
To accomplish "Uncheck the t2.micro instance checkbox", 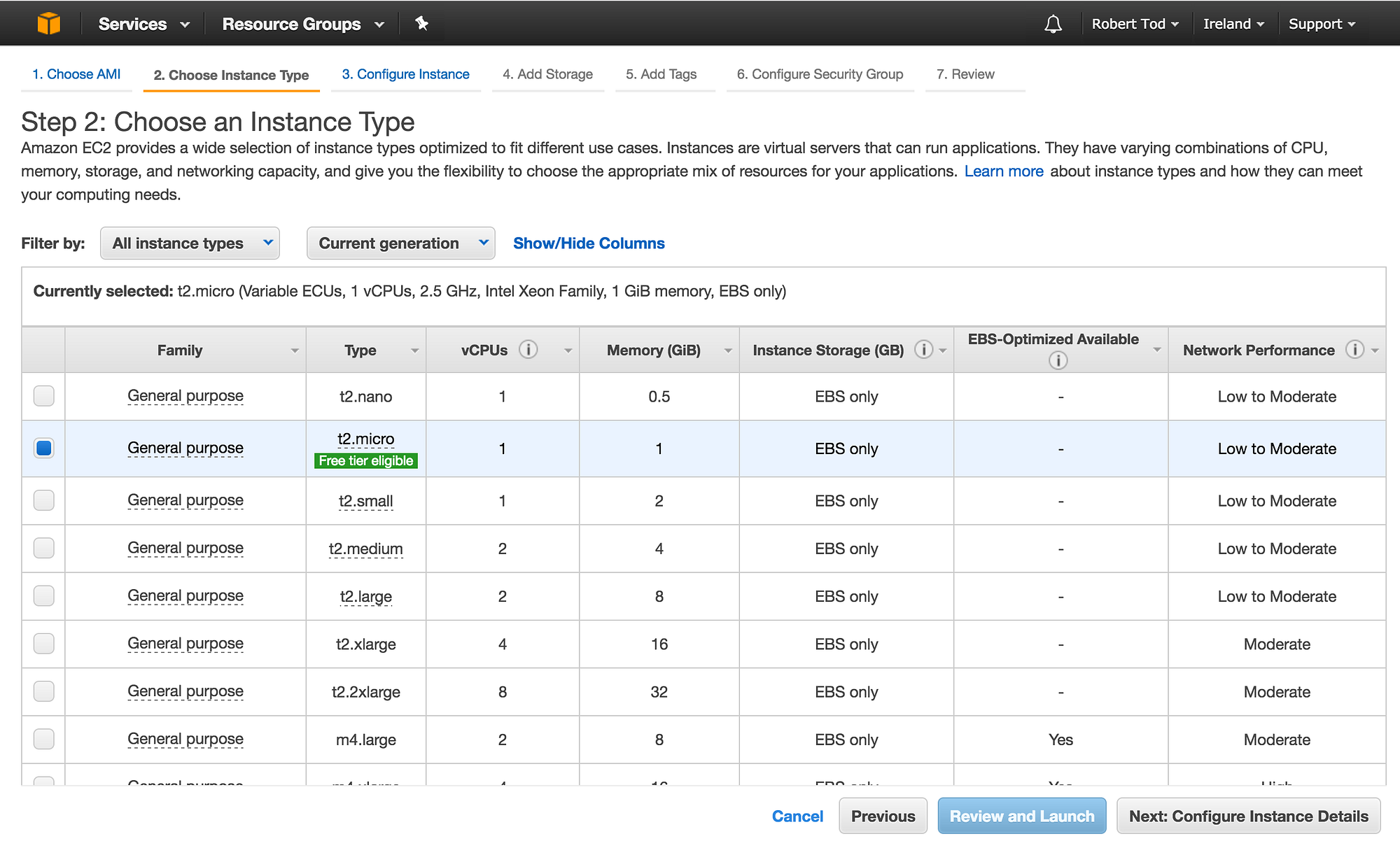I will click(x=44, y=448).
